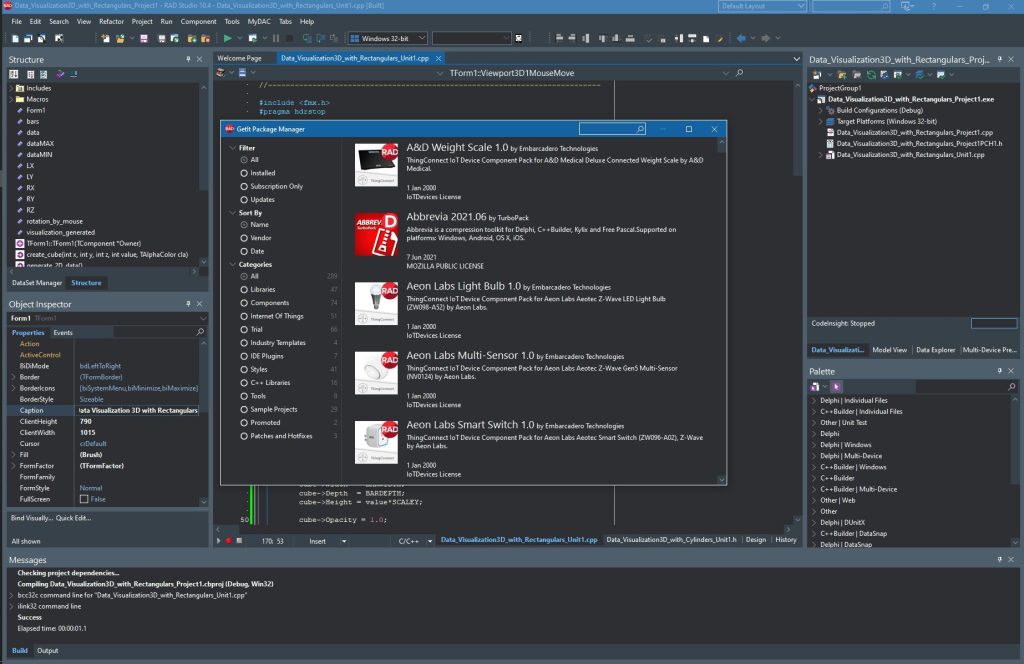The width and height of the screenshot is (1024, 664).
Task: Expand Delphi | Windows palette category
Action: click(814, 445)
